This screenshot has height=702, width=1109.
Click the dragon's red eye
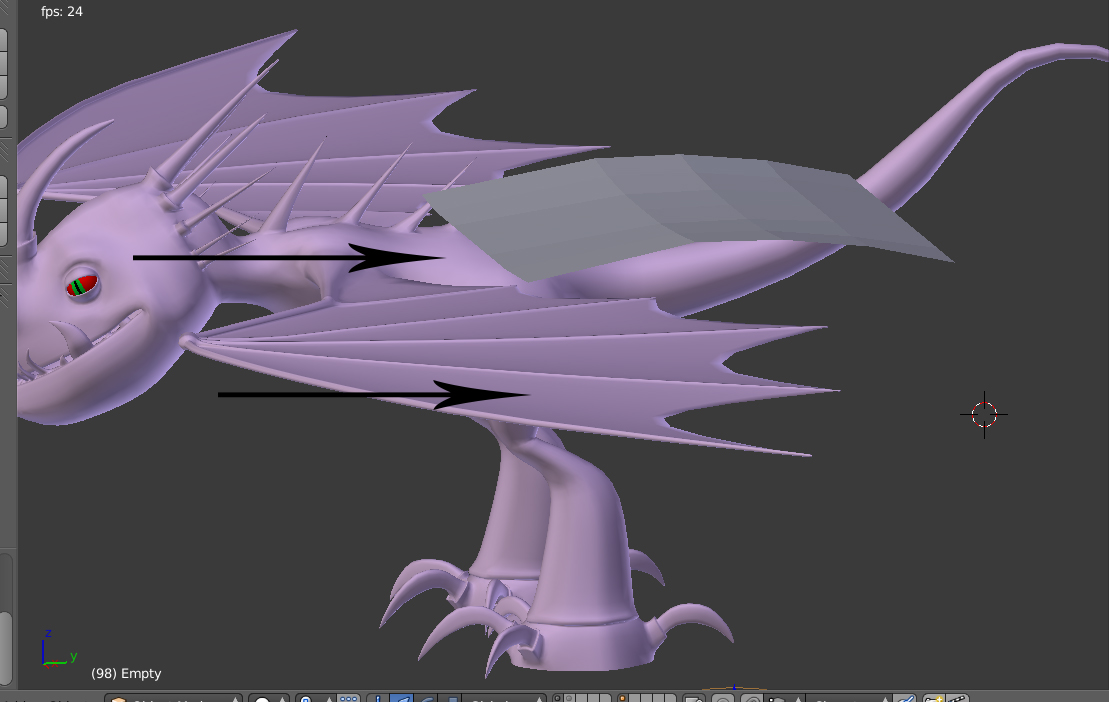click(82, 285)
